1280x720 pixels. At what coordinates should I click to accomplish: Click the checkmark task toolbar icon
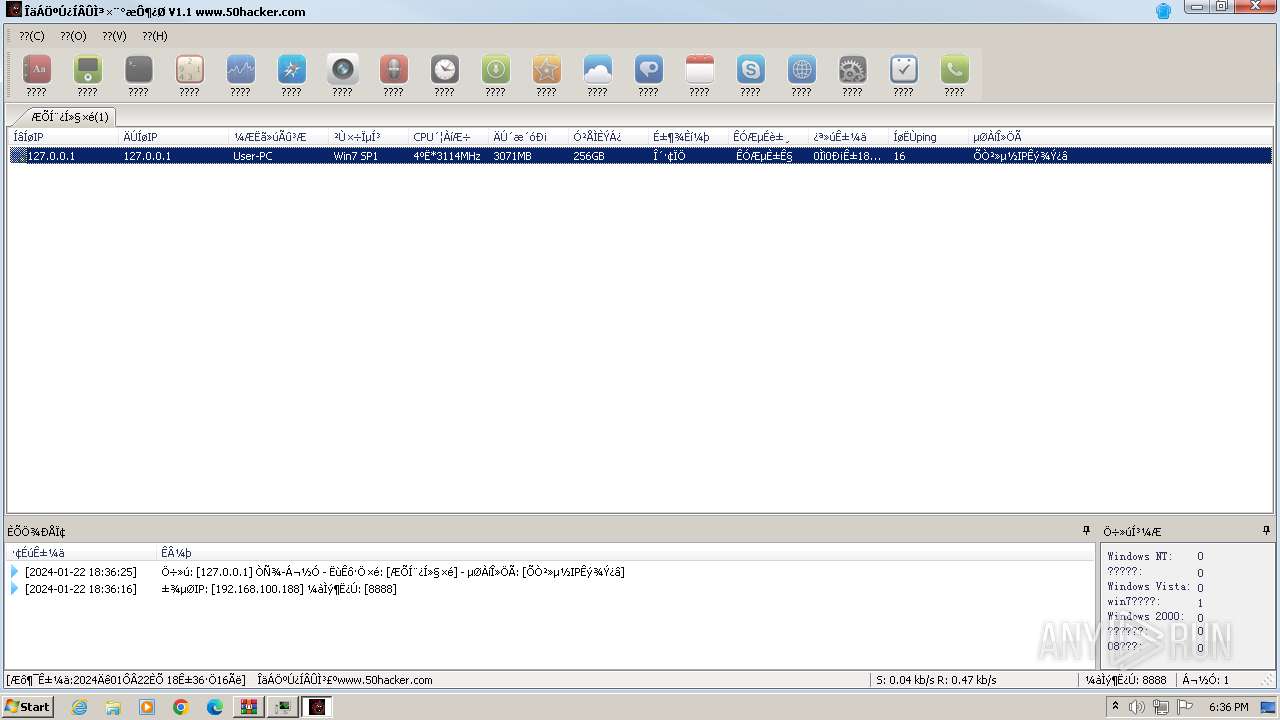tap(903, 69)
